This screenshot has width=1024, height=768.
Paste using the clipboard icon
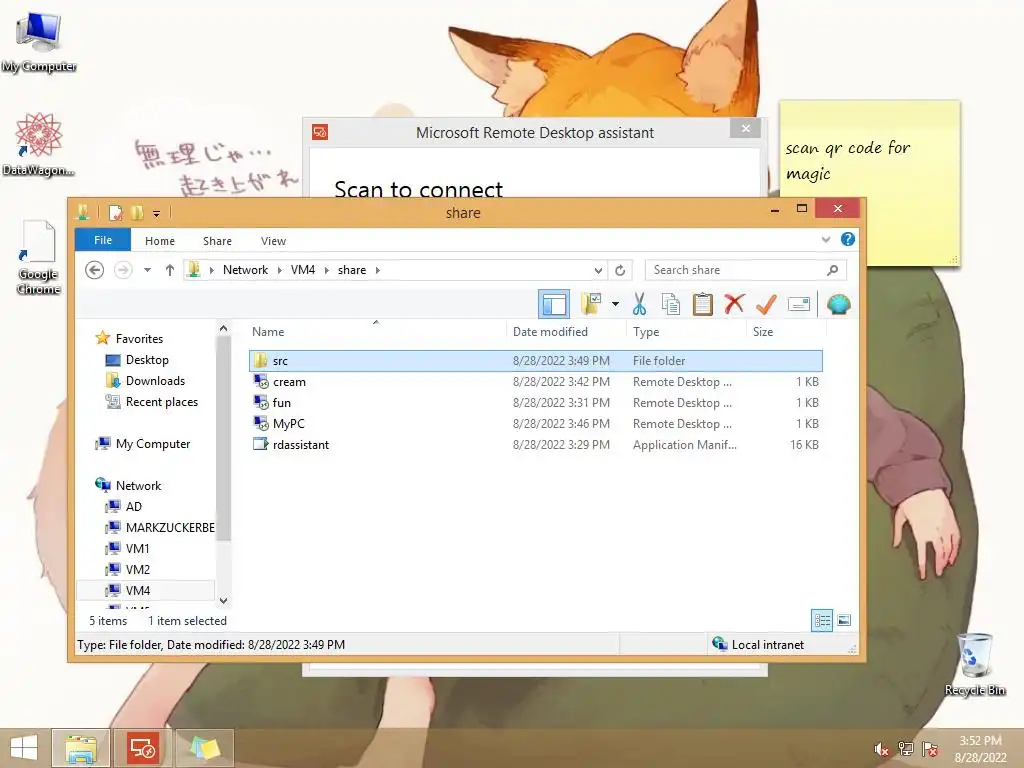tap(702, 304)
